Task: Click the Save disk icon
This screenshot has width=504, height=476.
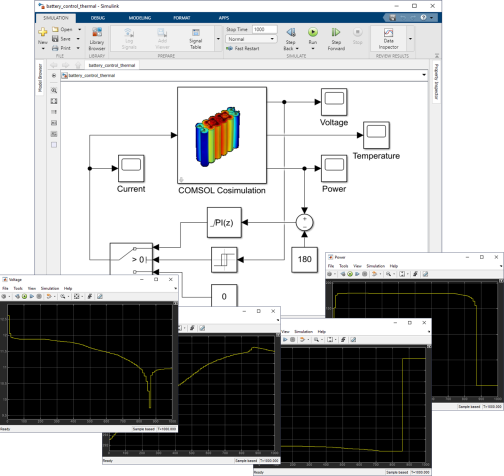Action: tap(55, 39)
